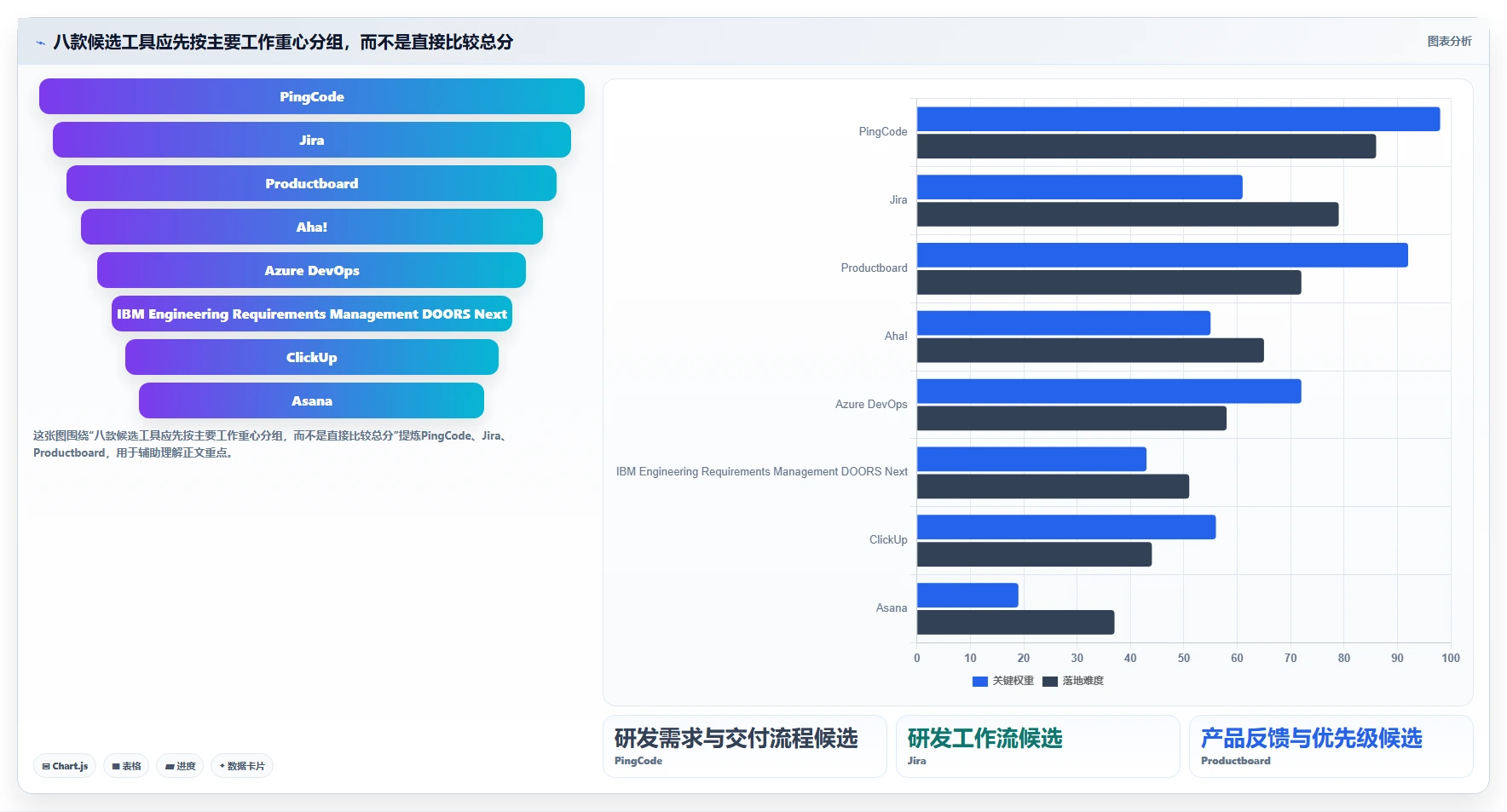1507x812 pixels.
Task: Click Asana's blue 关键权重 bar
Action: click(x=967, y=596)
